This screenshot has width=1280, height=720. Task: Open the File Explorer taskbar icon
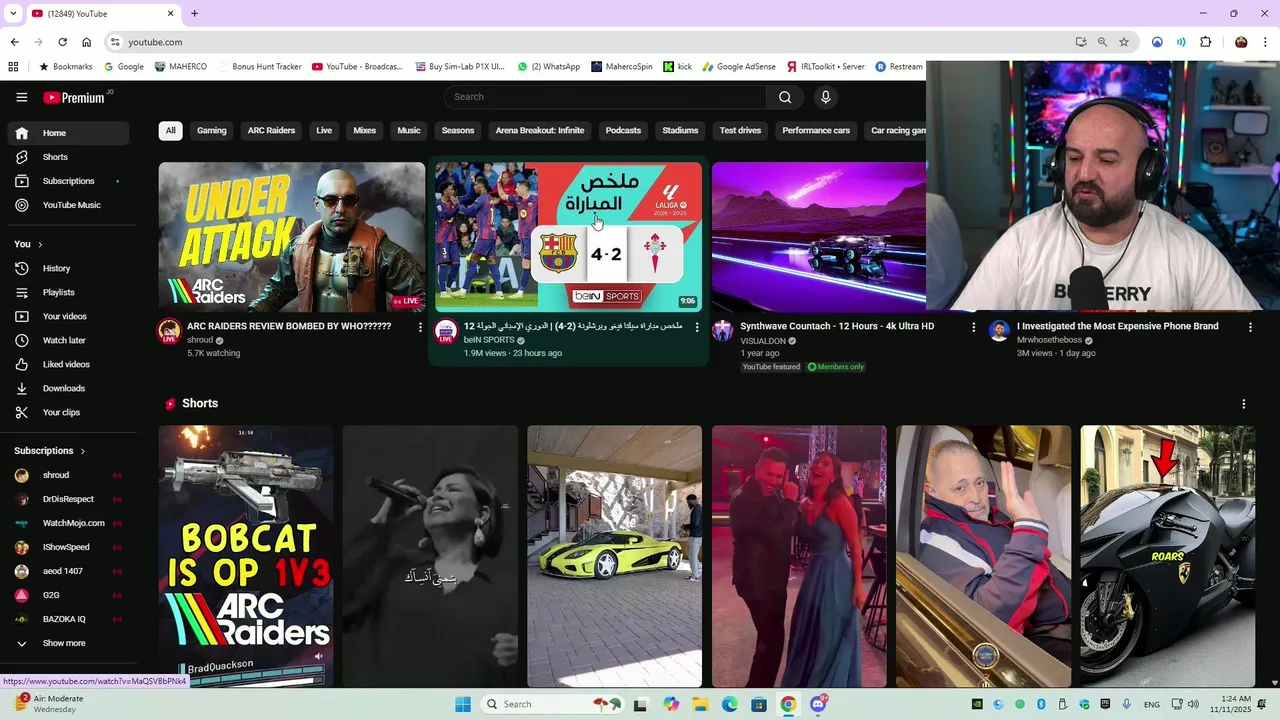(x=700, y=704)
